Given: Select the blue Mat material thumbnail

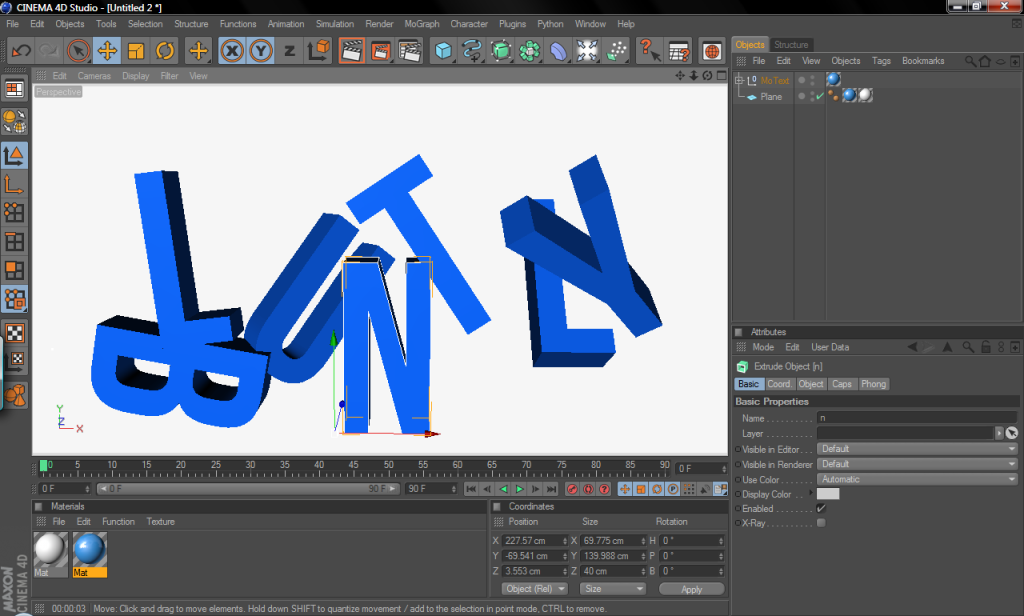Looking at the screenshot, I should 89,550.
